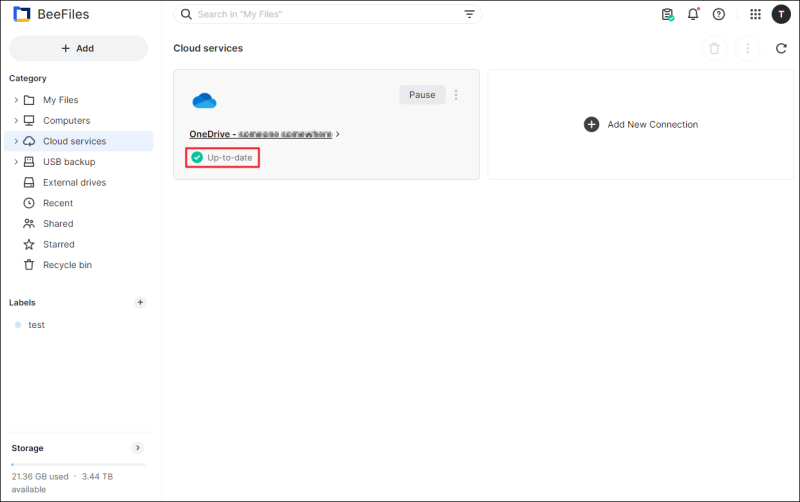
Task: Open External drives category
Action: click(74, 183)
